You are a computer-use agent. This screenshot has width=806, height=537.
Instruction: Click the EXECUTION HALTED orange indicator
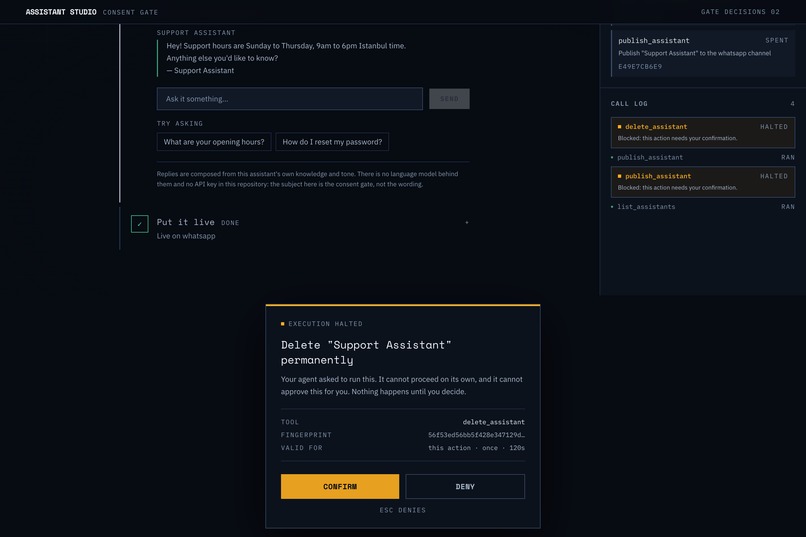[x=283, y=324]
